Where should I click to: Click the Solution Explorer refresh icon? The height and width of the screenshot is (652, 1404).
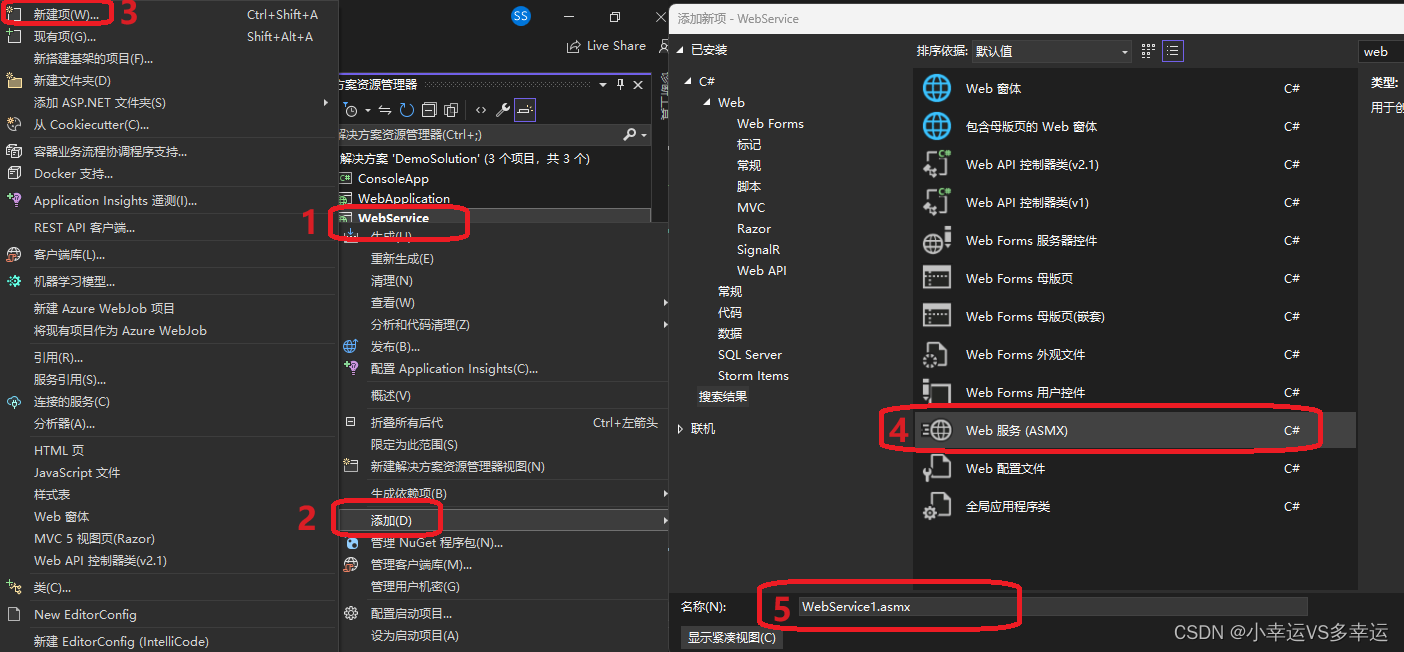407,110
